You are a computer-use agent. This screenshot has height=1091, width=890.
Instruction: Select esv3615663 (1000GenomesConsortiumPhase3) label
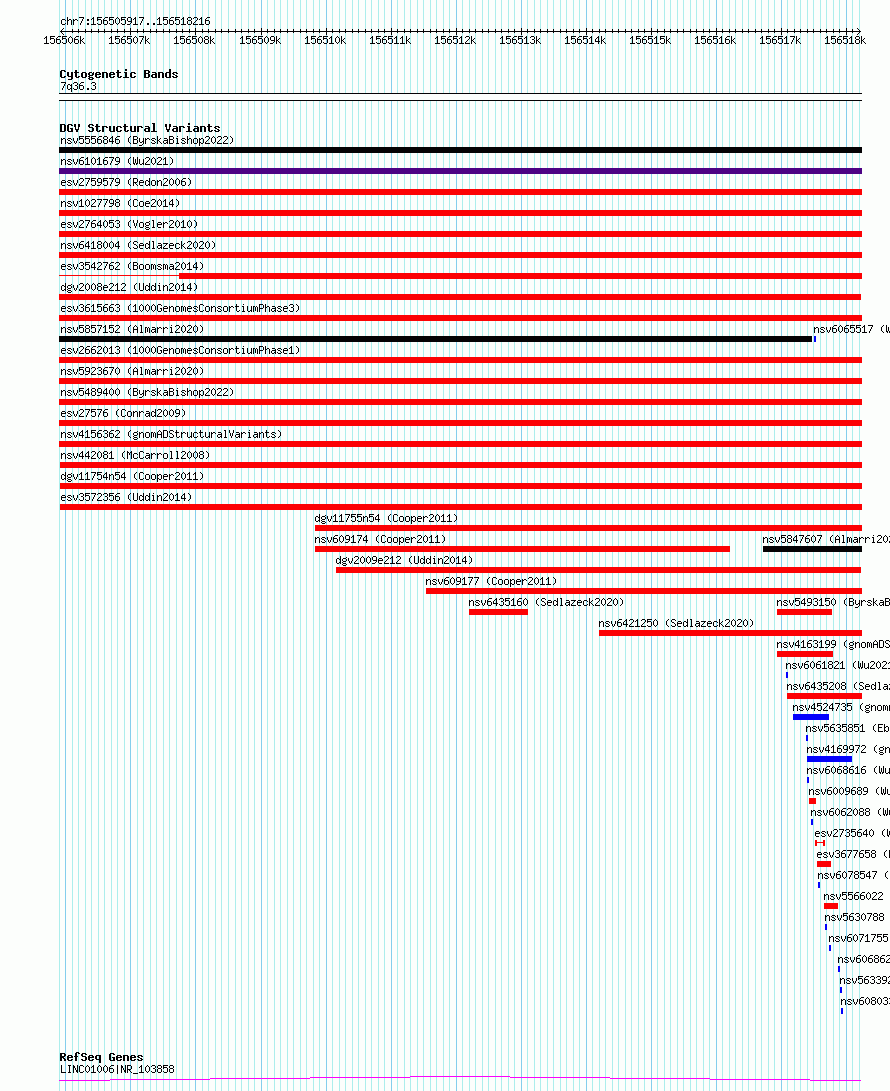click(180, 308)
